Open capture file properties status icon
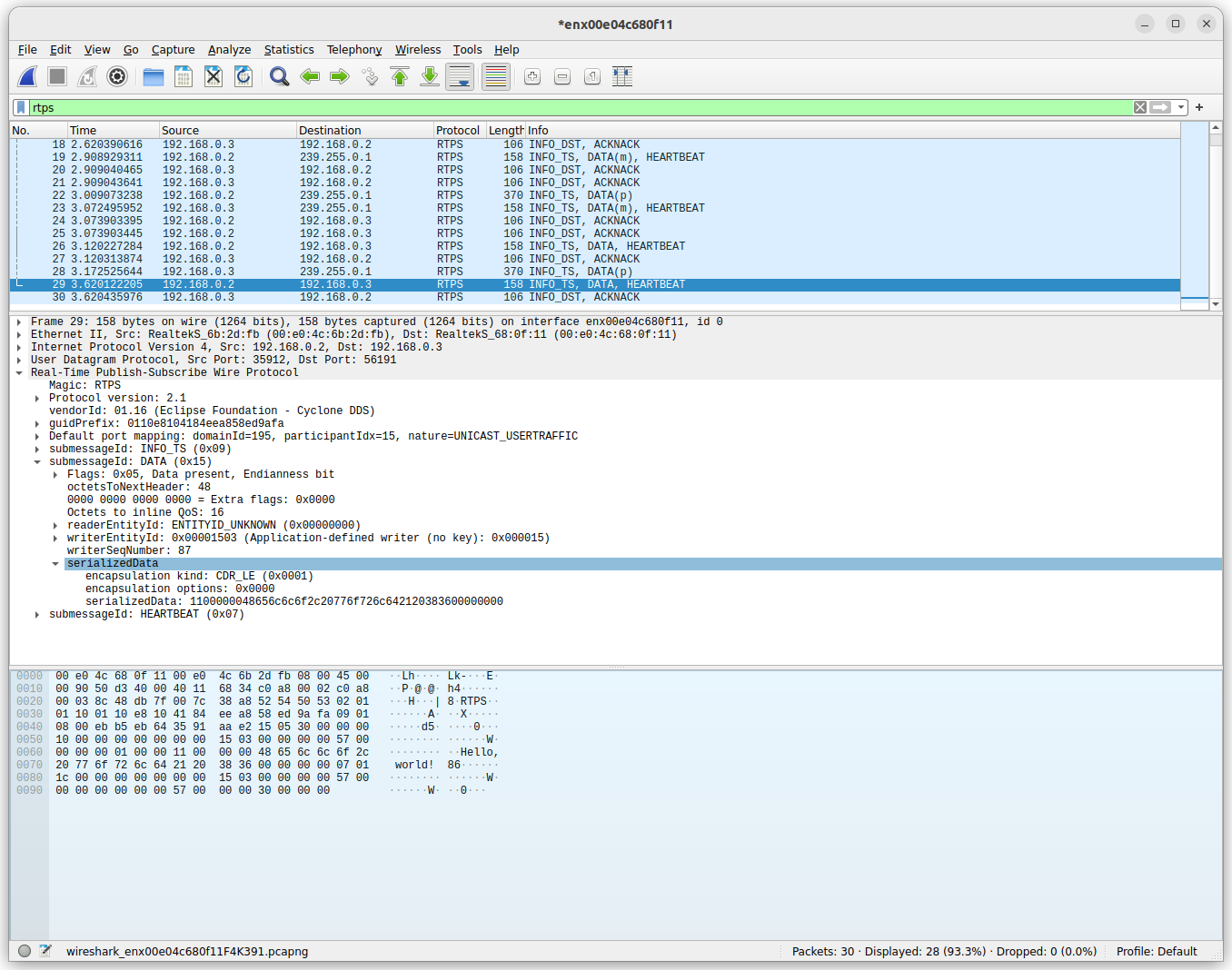 point(45,951)
